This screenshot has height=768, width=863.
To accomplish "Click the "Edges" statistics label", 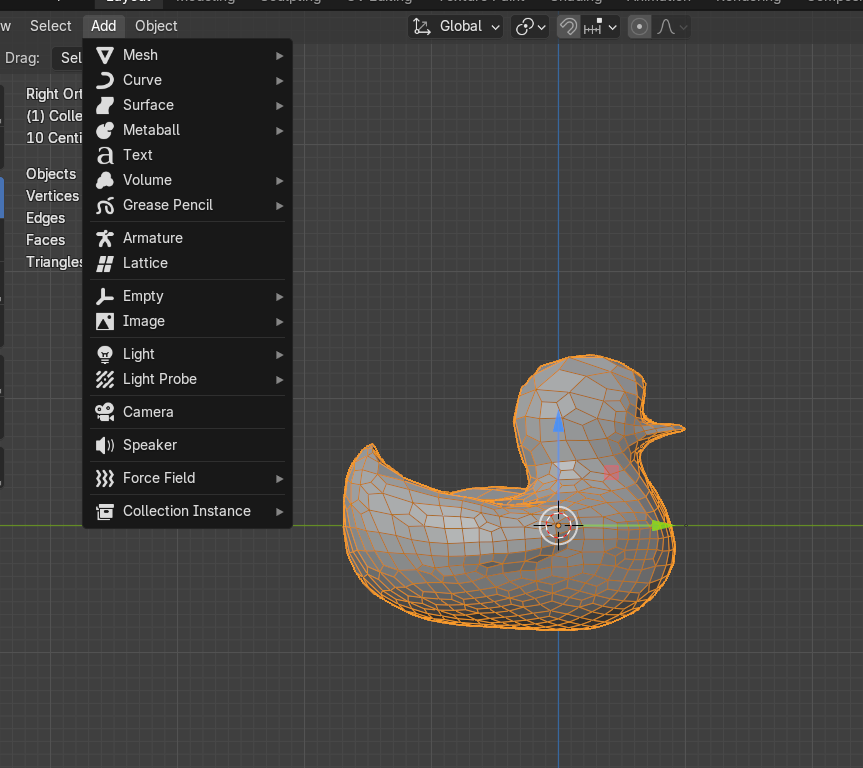I will click(x=46, y=218).
